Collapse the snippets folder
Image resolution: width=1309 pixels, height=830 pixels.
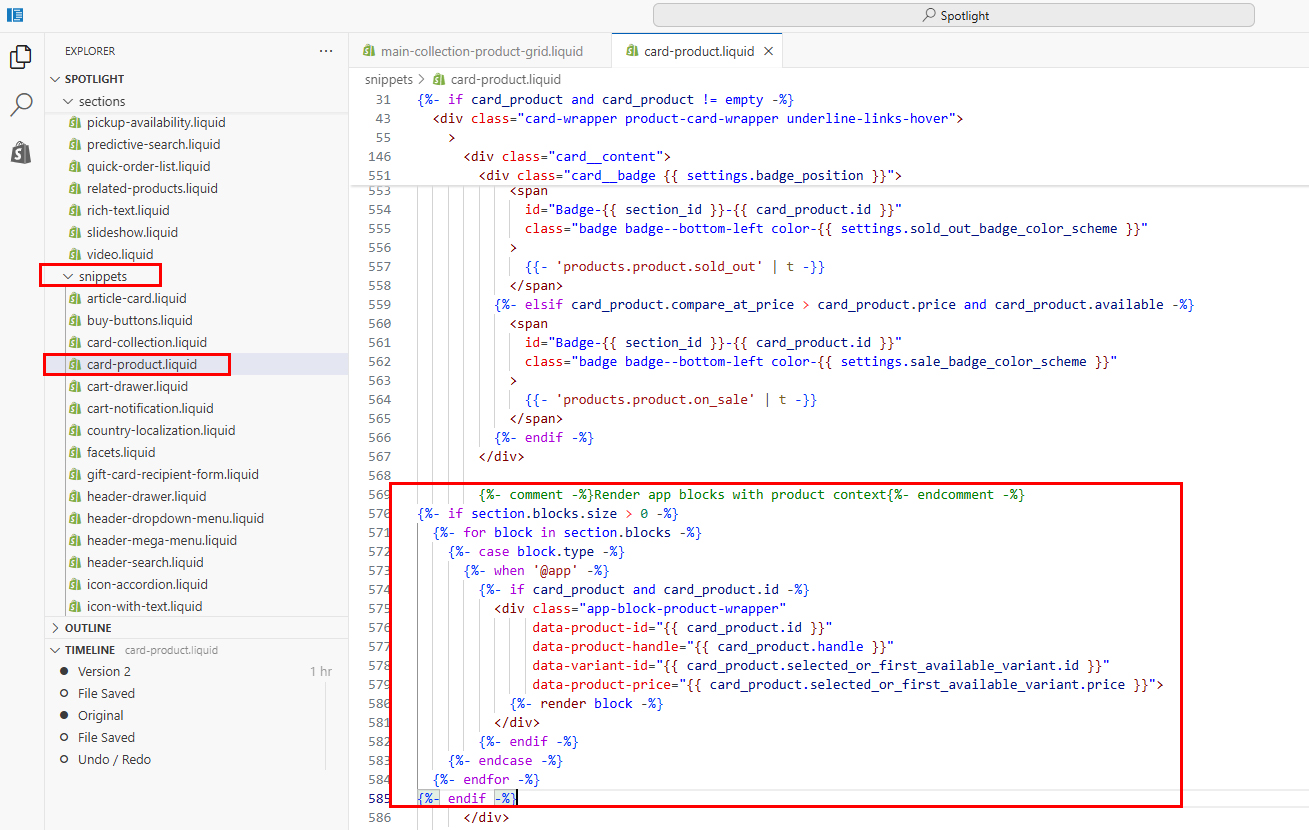[68, 277]
